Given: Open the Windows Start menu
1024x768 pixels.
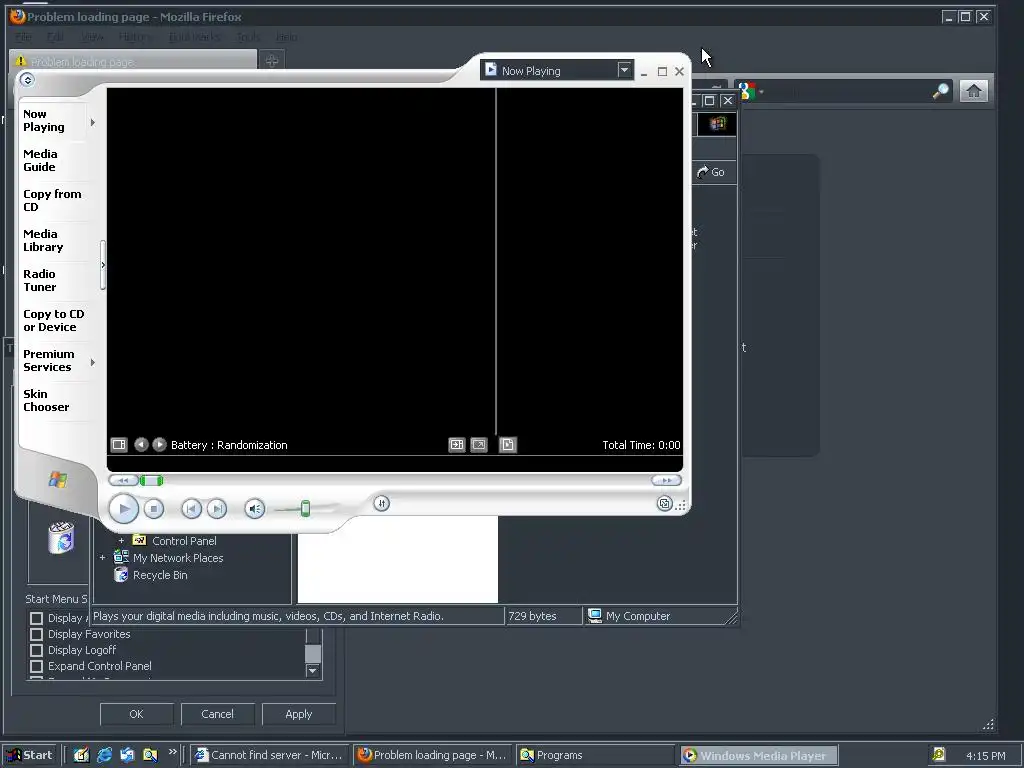Looking at the screenshot, I should [x=29, y=755].
